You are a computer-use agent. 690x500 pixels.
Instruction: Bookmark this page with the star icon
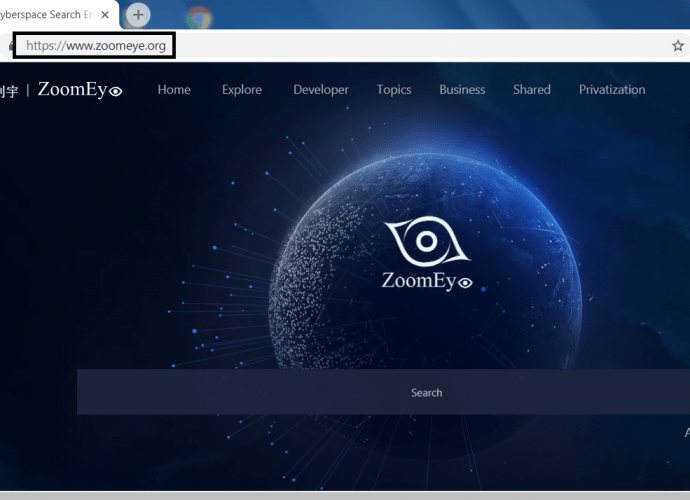(x=678, y=46)
